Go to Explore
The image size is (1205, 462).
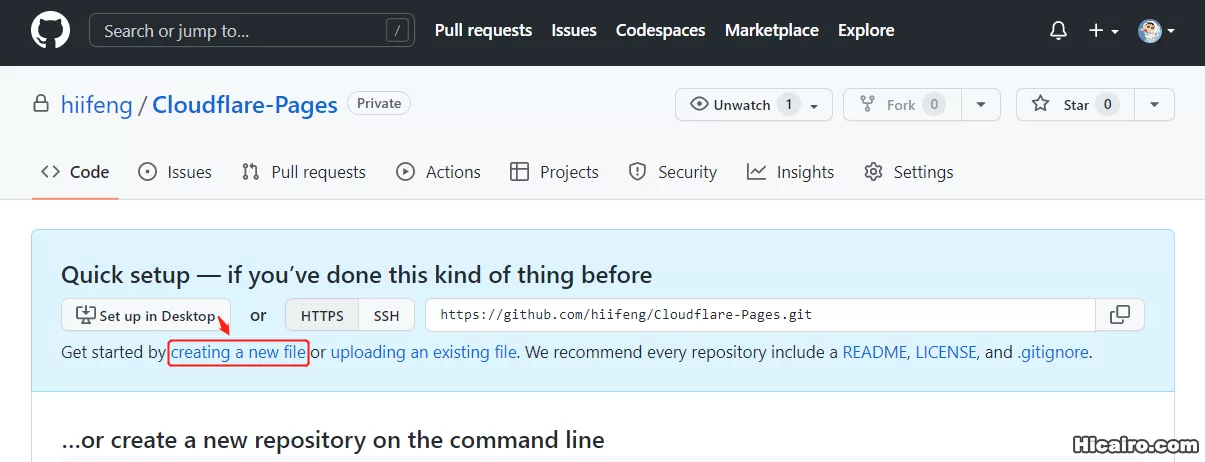(866, 31)
